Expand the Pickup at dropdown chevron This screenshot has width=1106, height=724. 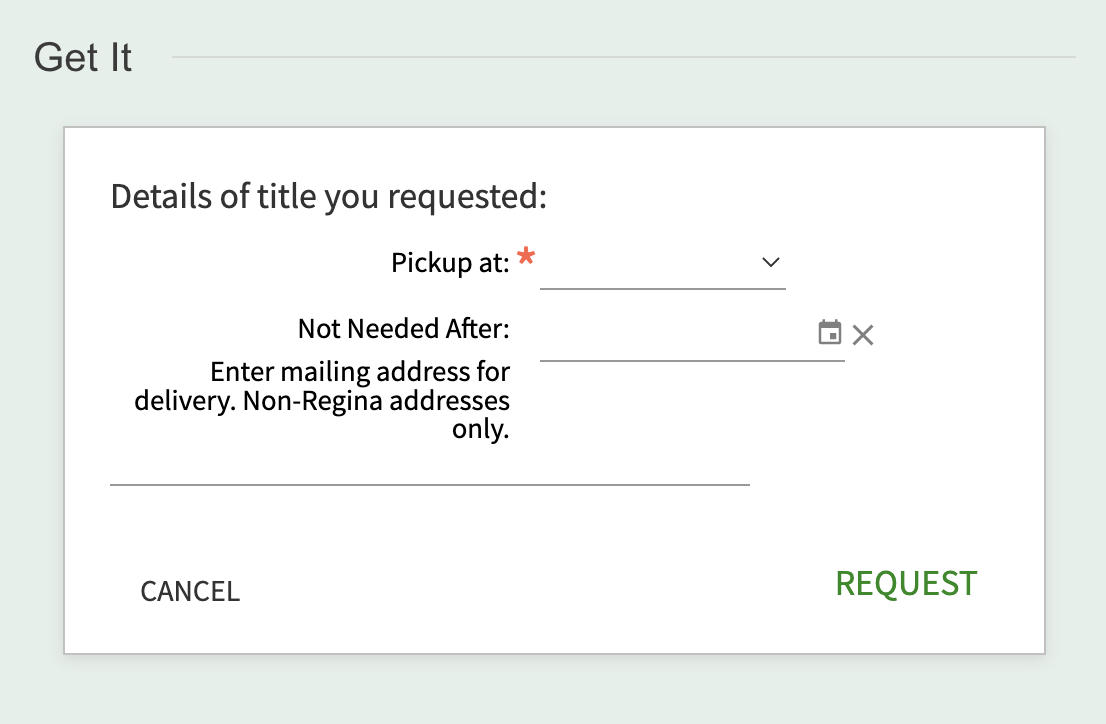click(x=771, y=263)
